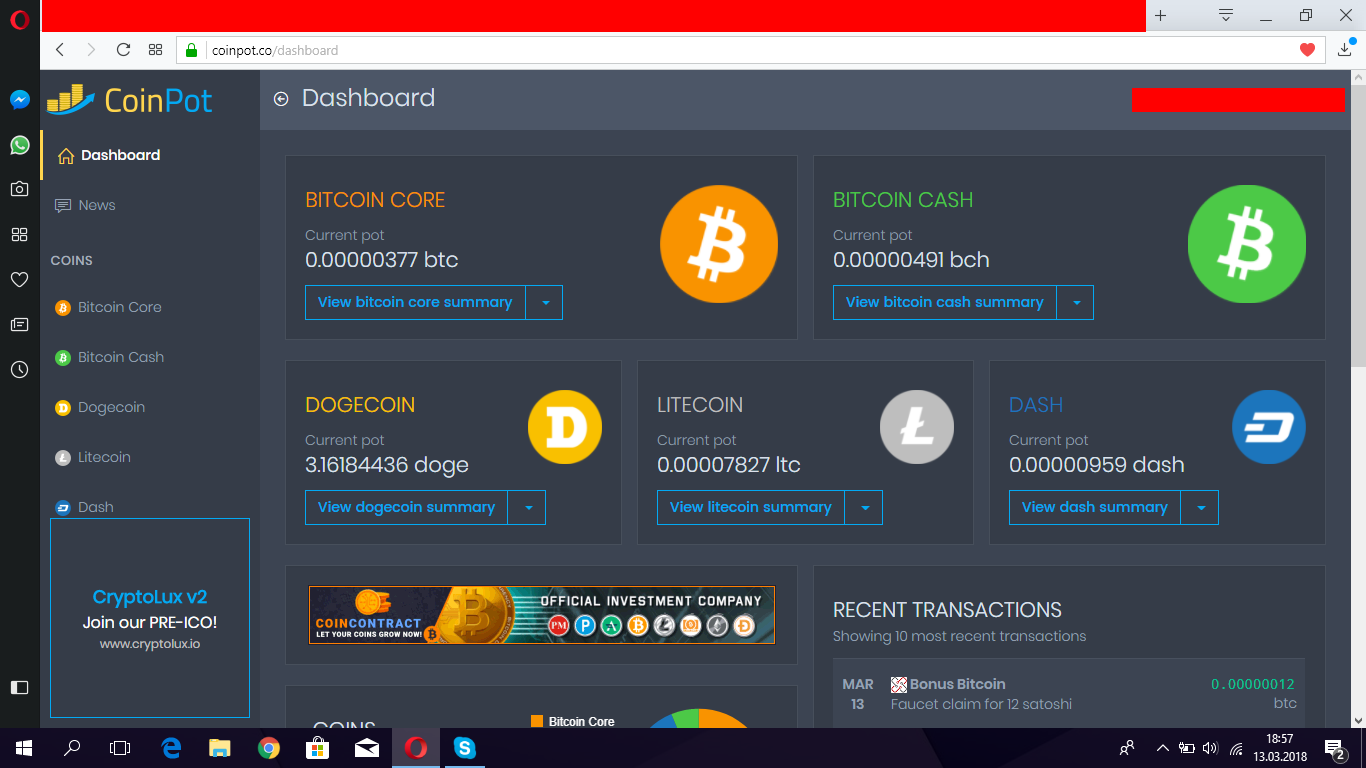Click the Bitcoin Core current pot amount
The image size is (1366, 768).
(382, 260)
